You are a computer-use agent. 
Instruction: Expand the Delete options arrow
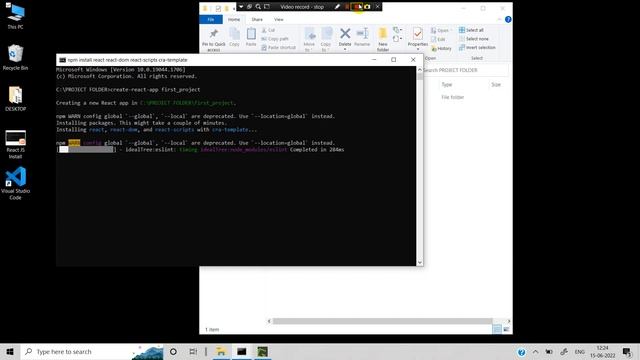click(345, 49)
